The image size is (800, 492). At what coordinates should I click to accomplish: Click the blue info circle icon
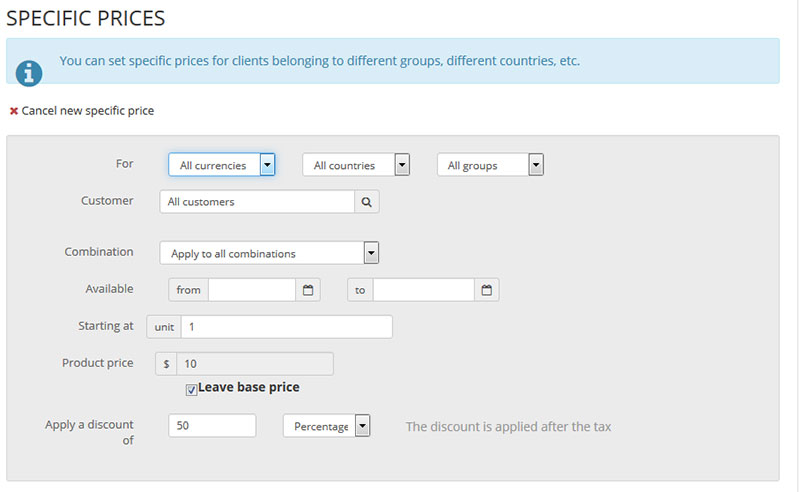(30, 73)
